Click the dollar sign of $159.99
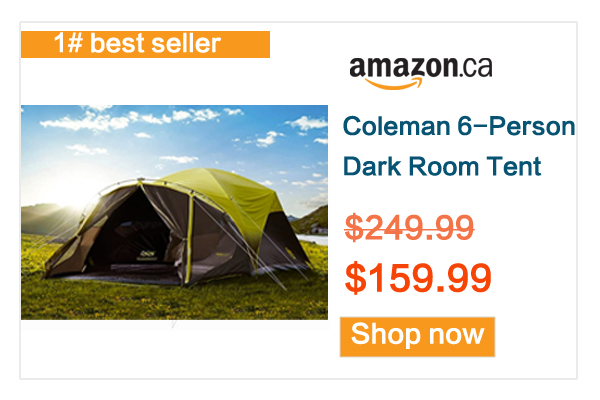The width and height of the screenshot is (600, 400). coord(355,278)
